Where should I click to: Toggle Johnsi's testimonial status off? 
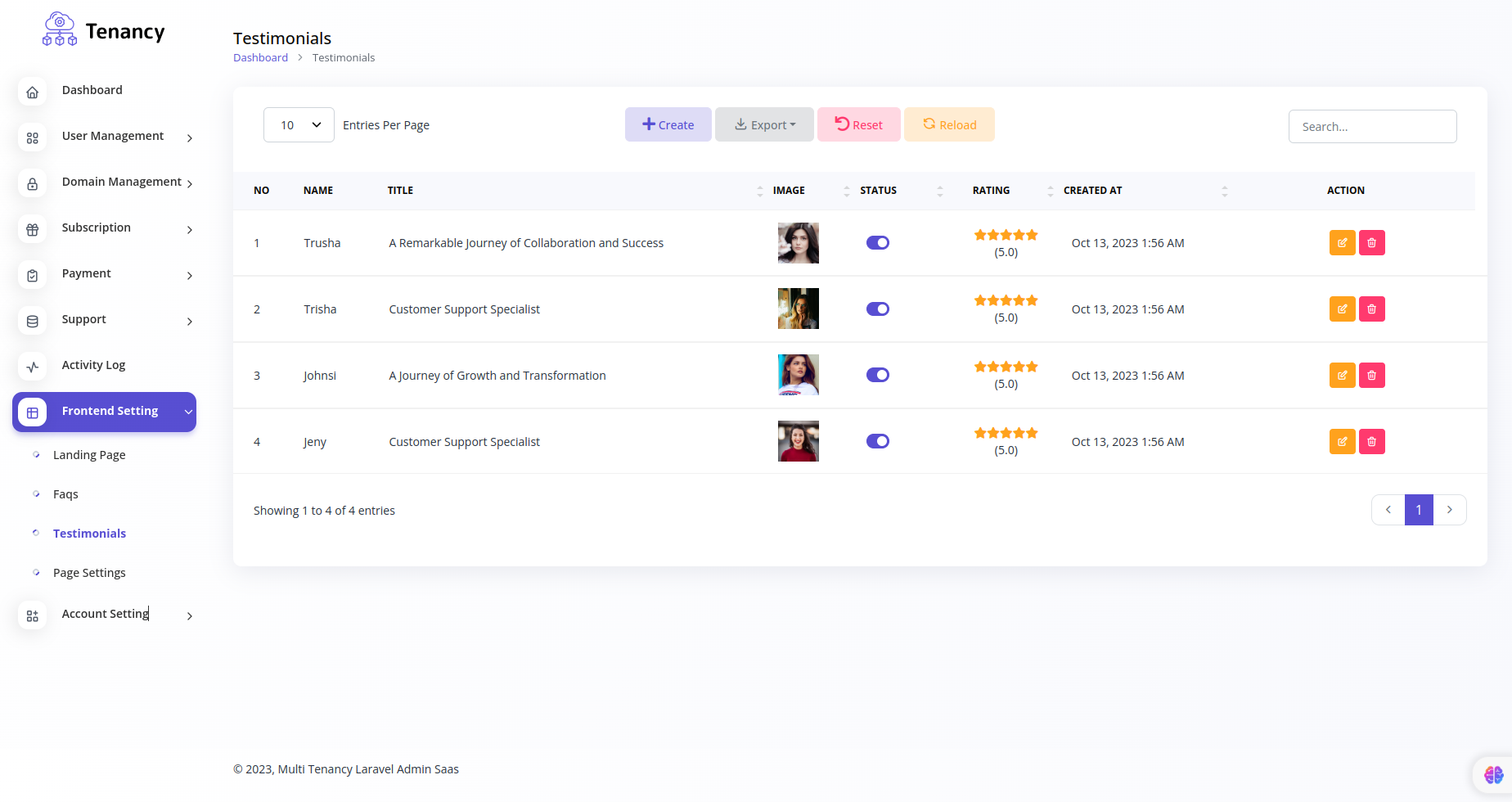(x=877, y=375)
